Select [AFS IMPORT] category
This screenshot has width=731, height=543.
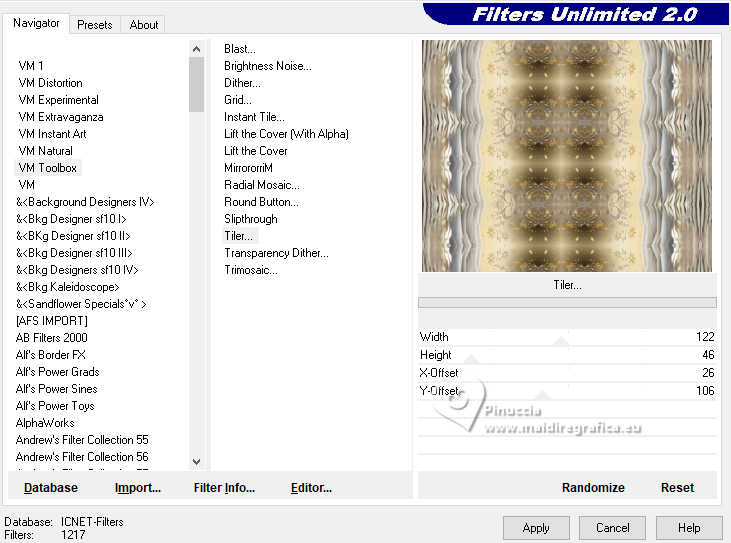[x=51, y=321]
